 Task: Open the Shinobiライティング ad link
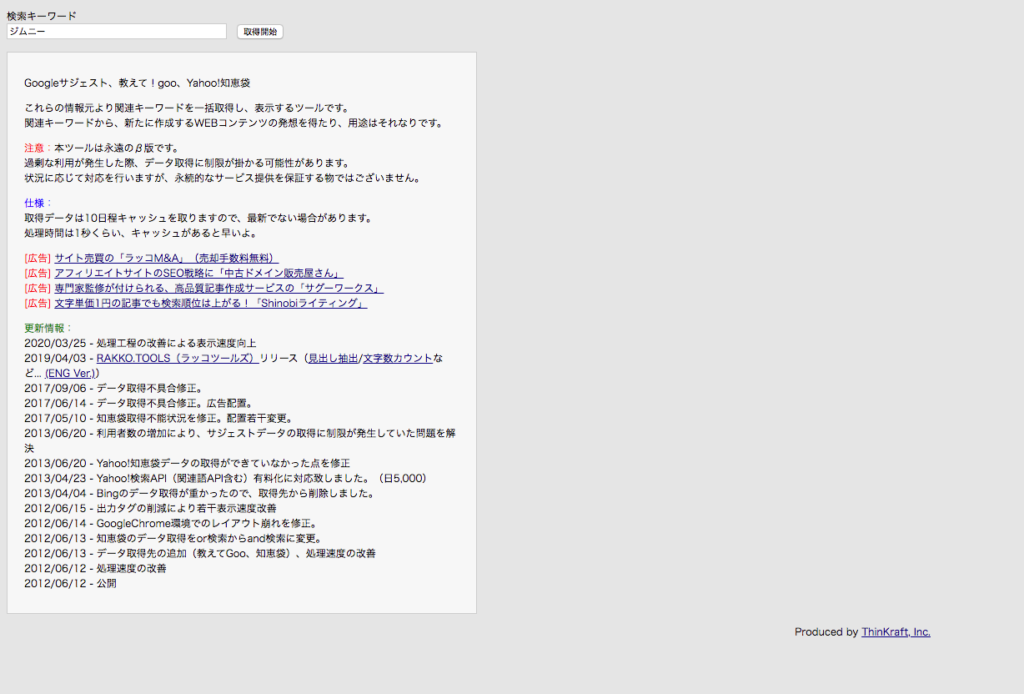click(x=210, y=303)
